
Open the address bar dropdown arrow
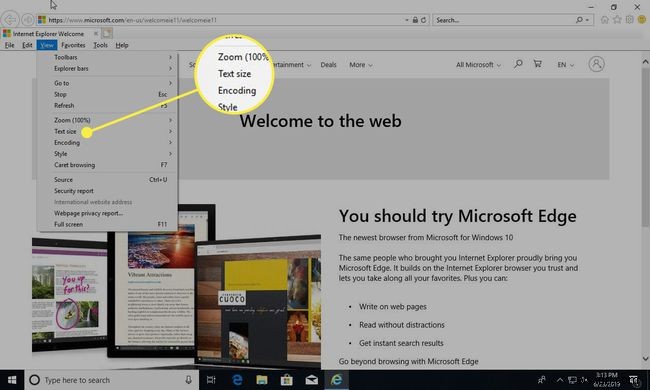tap(407, 20)
